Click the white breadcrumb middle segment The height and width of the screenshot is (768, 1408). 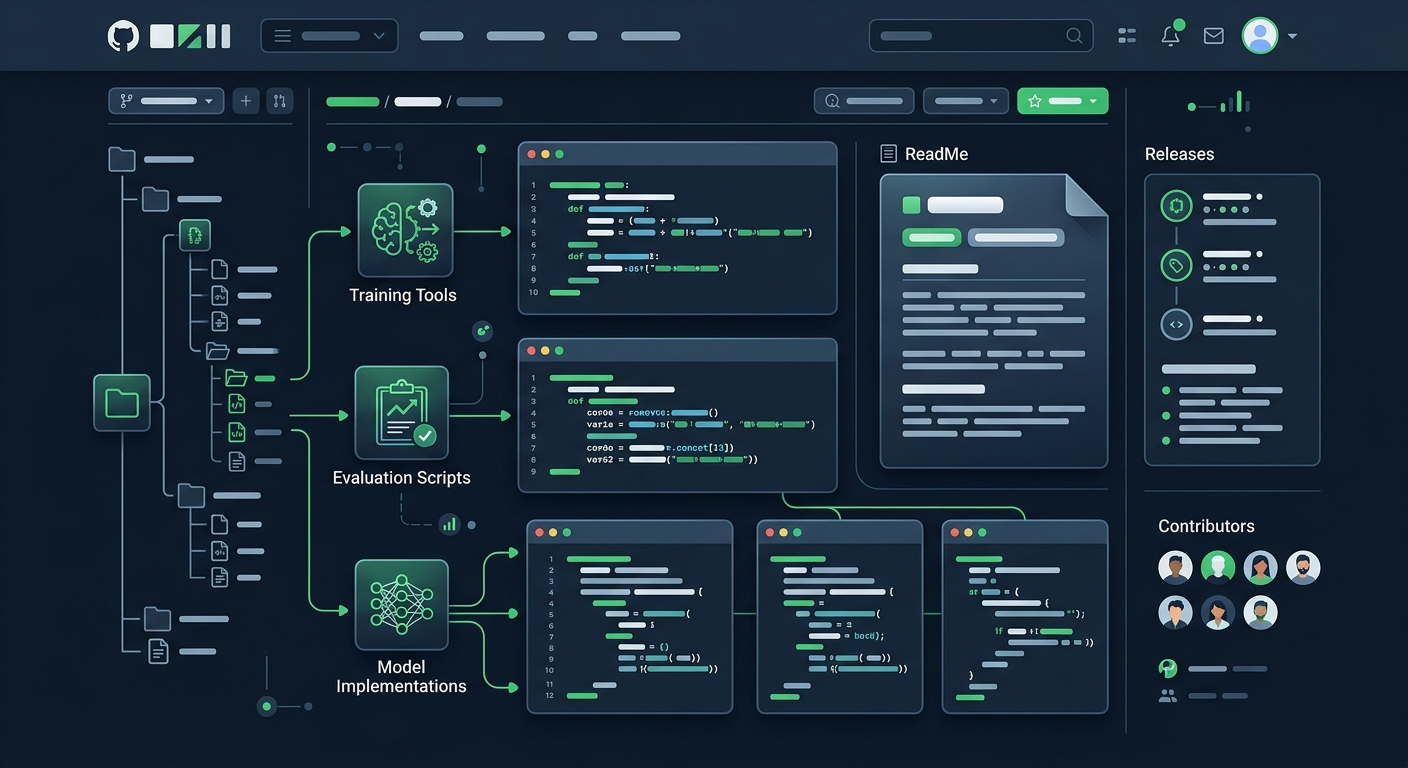click(418, 101)
